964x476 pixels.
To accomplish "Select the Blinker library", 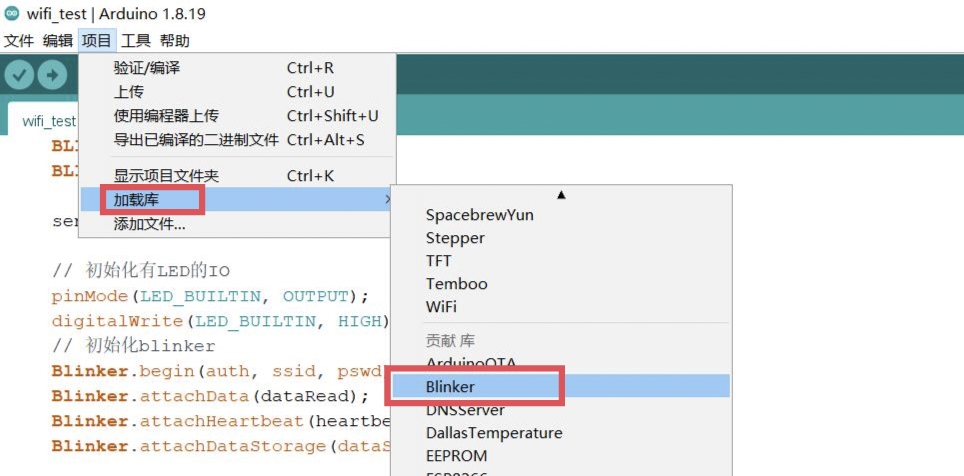I will [450, 386].
